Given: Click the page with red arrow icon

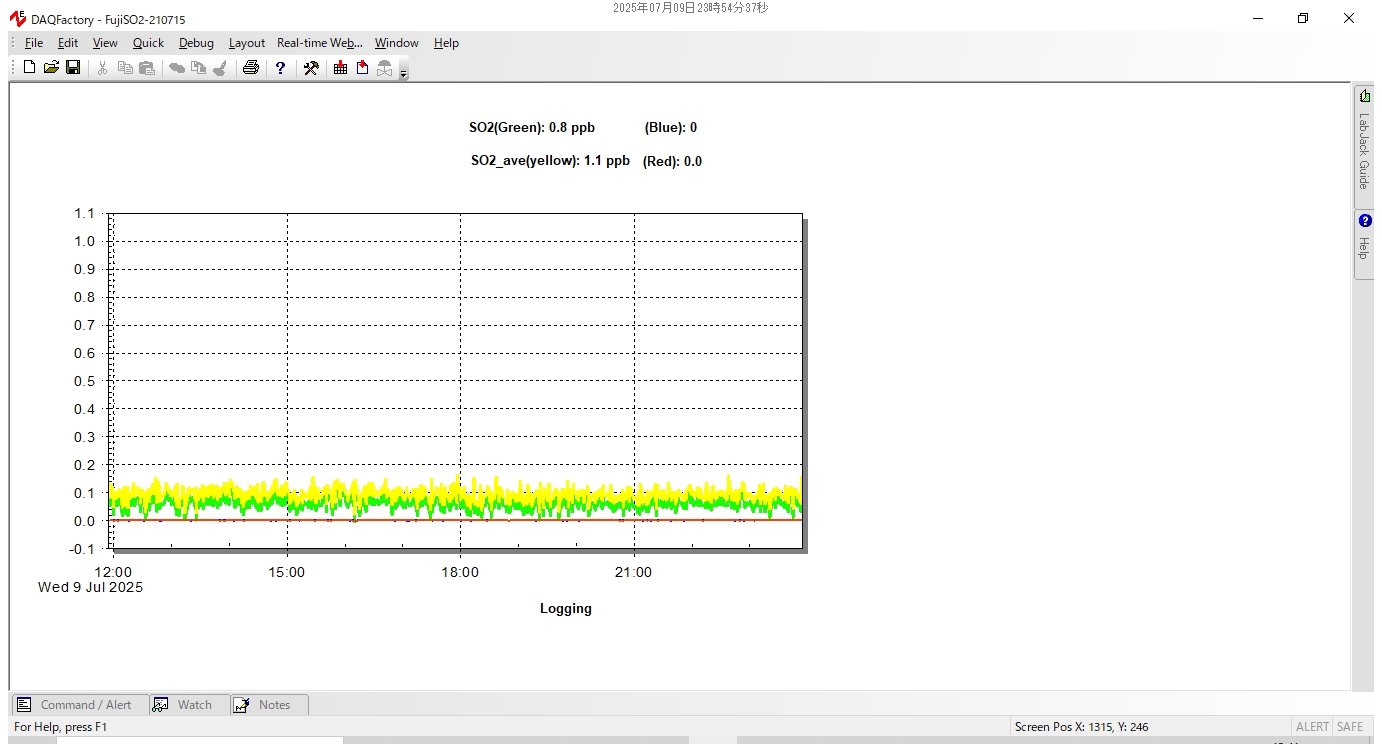Looking at the screenshot, I should (362, 68).
